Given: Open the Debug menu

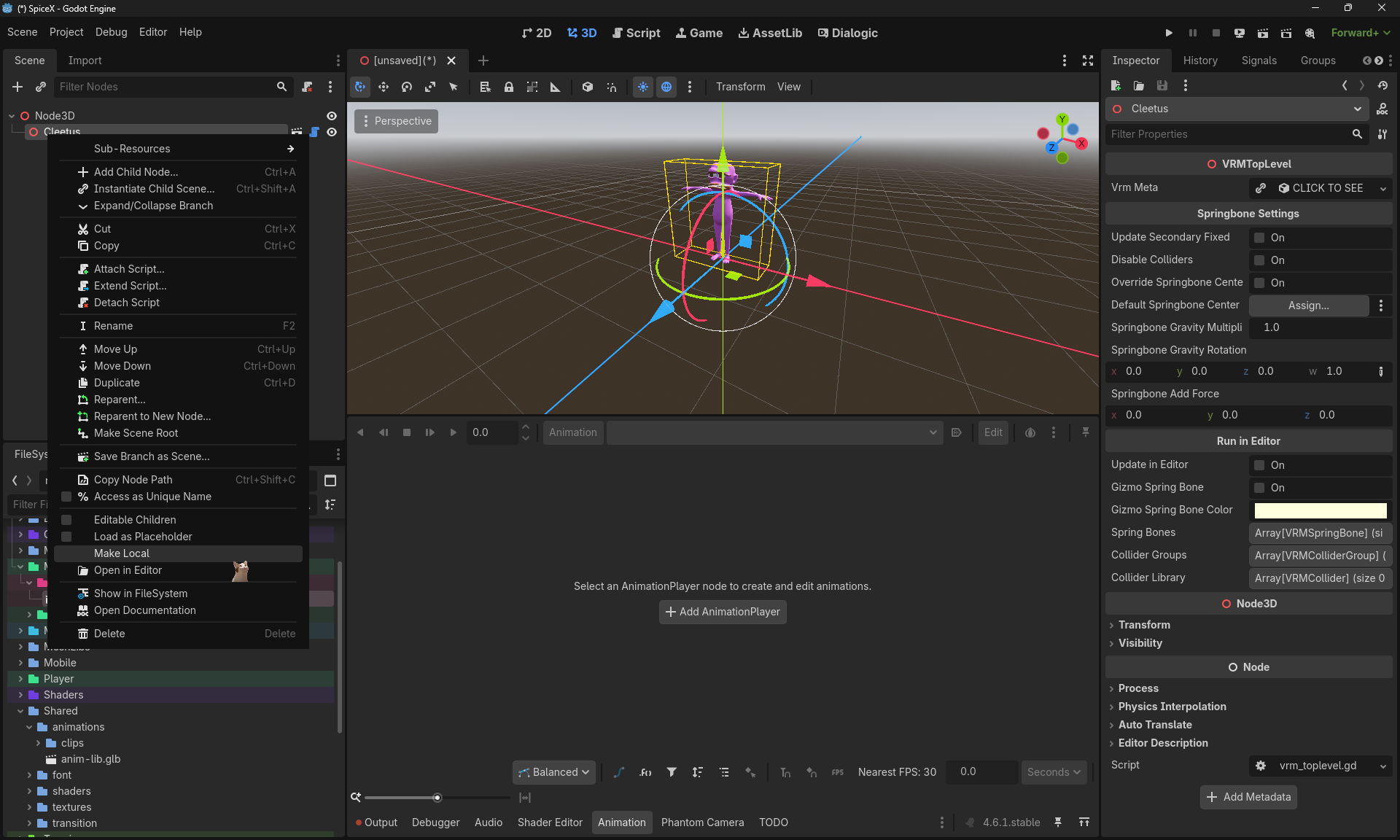Looking at the screenshot, I should pyautogui.click(x=111, y=32).
